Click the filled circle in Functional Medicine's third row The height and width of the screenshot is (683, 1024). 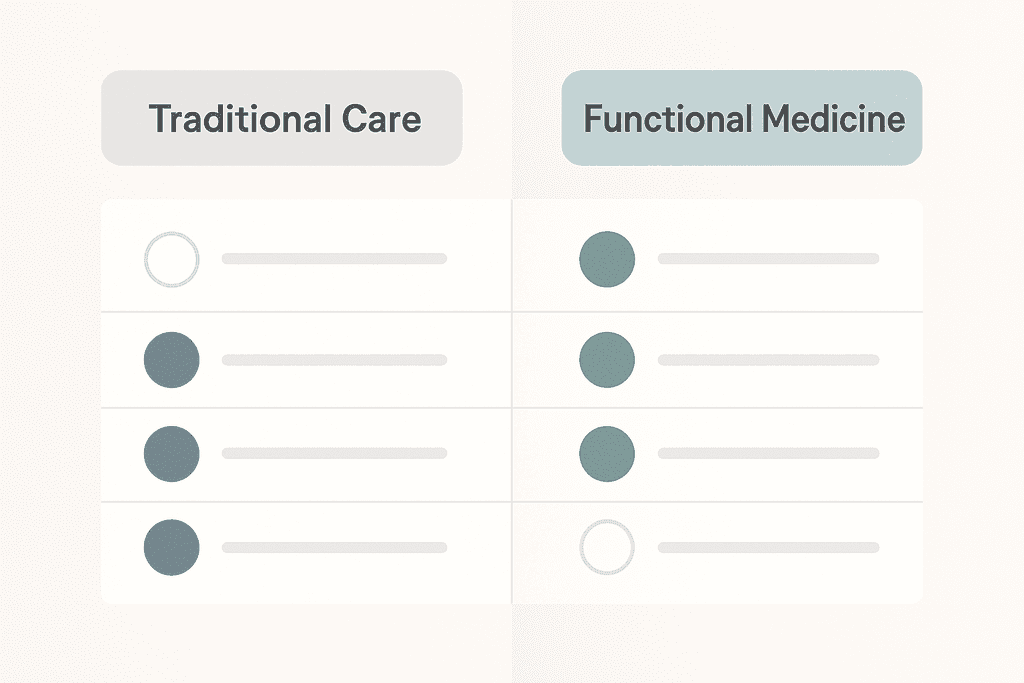coord(607,453)
